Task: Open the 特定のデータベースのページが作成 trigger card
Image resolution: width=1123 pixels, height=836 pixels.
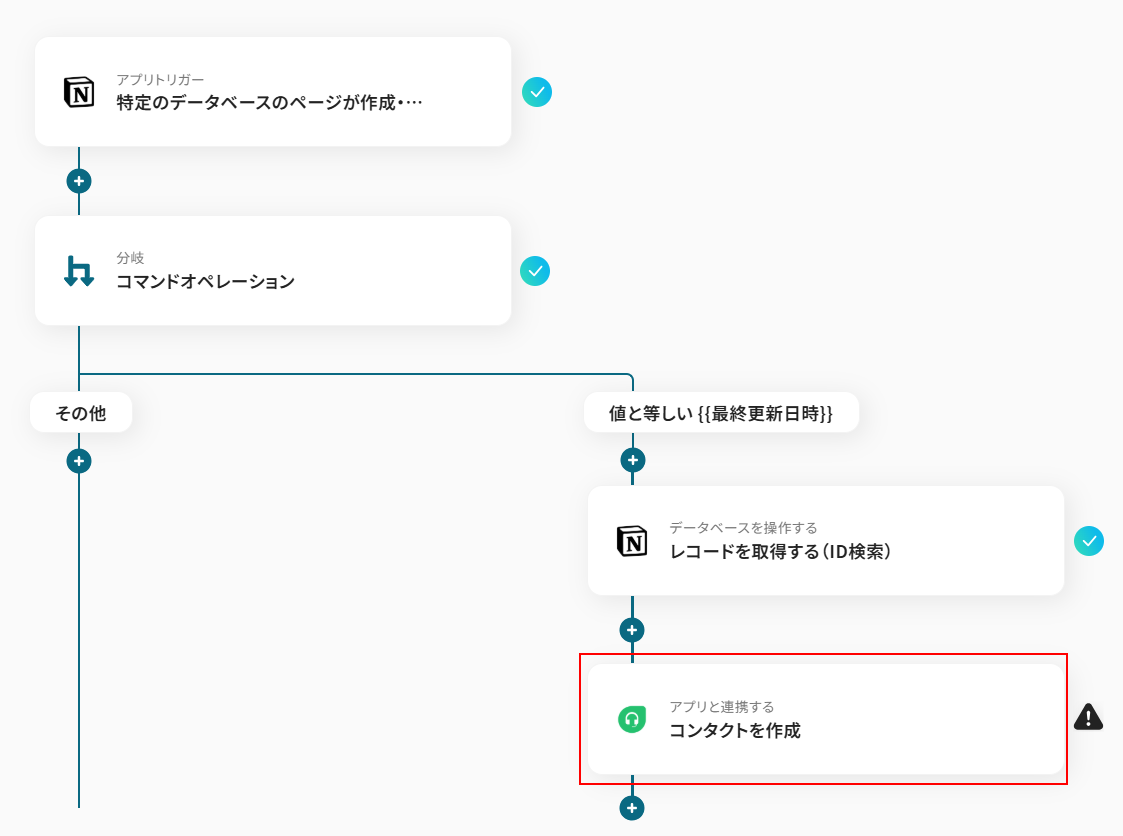Action: point(273,92)
